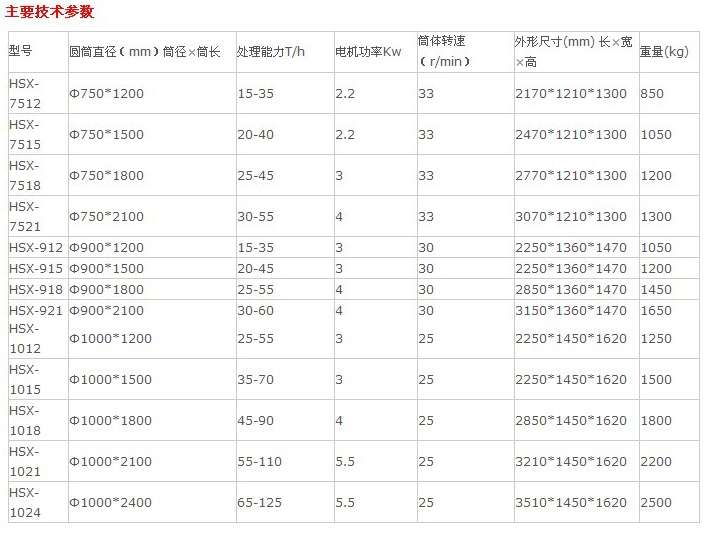Viewport: 713px width, 537px height.
Task: Select the 2500 weight cell
Action: [x=656, y=502]
